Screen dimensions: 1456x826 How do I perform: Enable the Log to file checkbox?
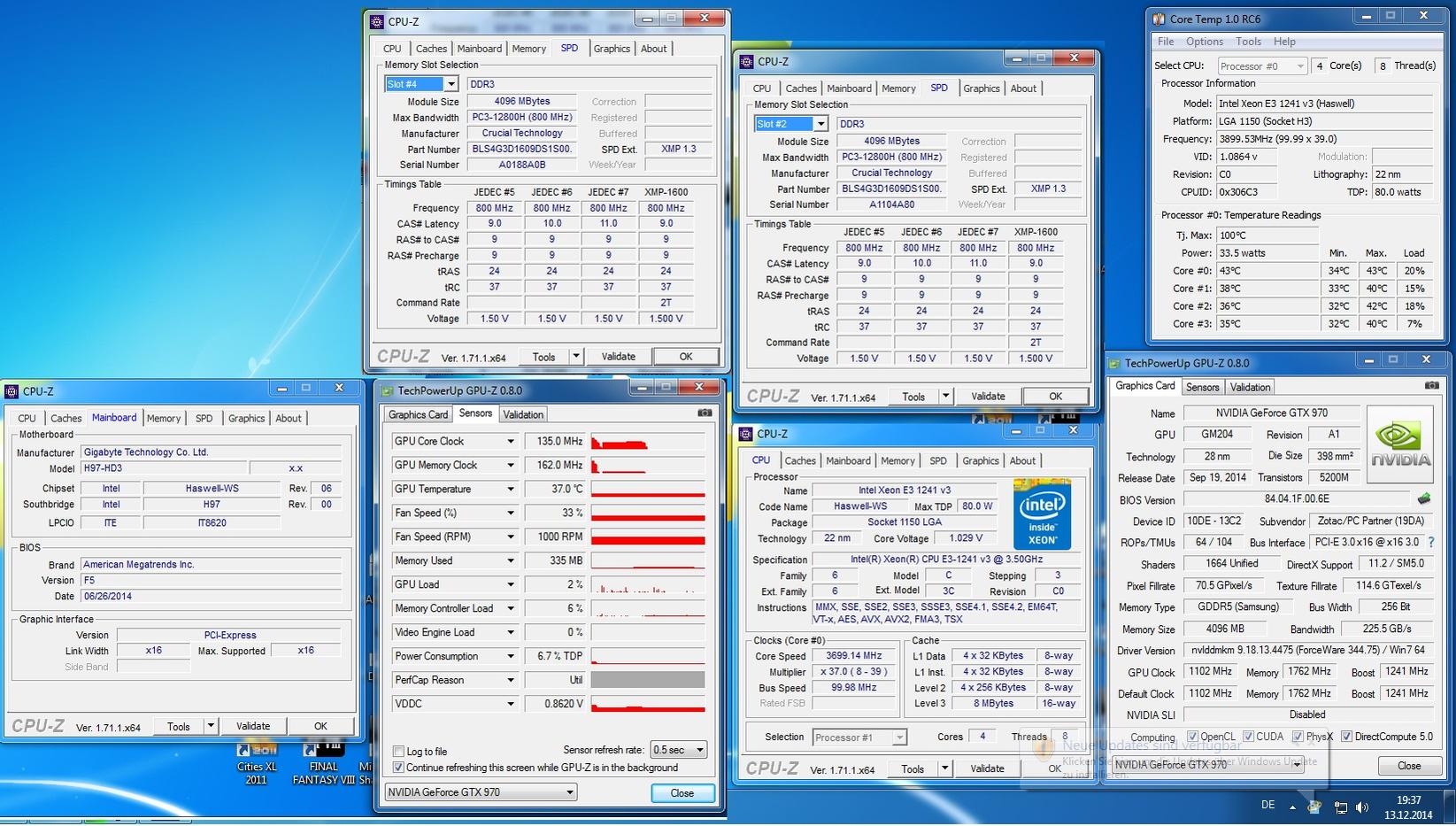click(398, 752)
